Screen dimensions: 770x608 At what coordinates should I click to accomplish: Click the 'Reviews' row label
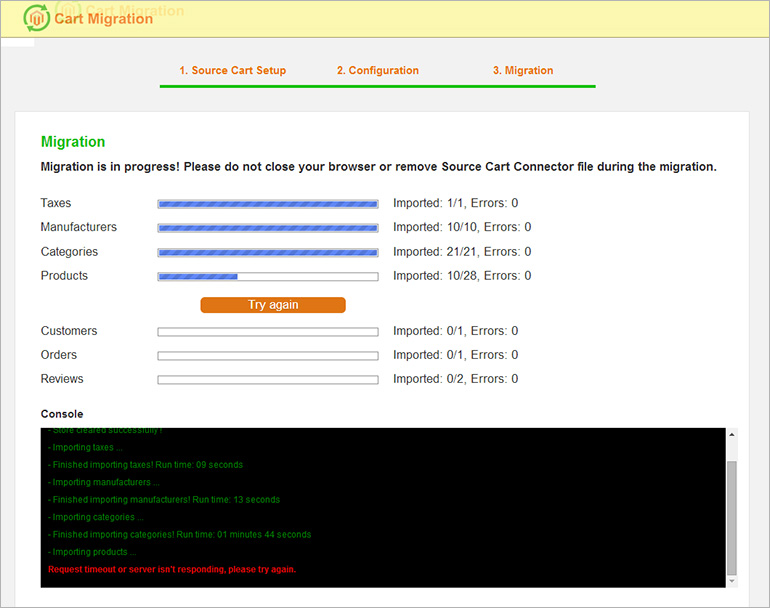(x=62, y=379)
